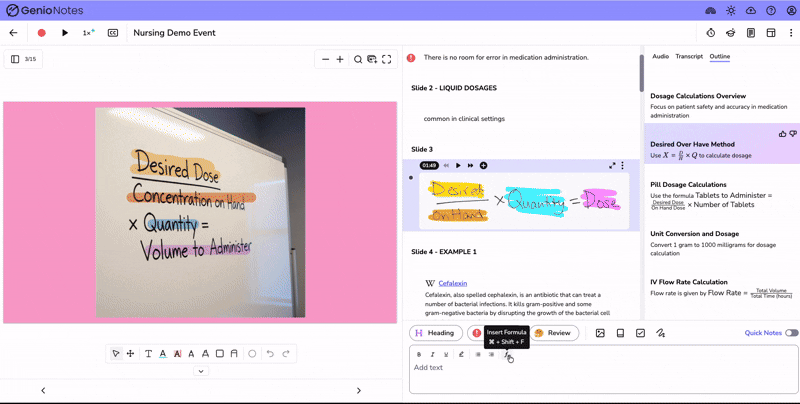
Task: Click the slide capture icon beside image icon
Action: 620,333
